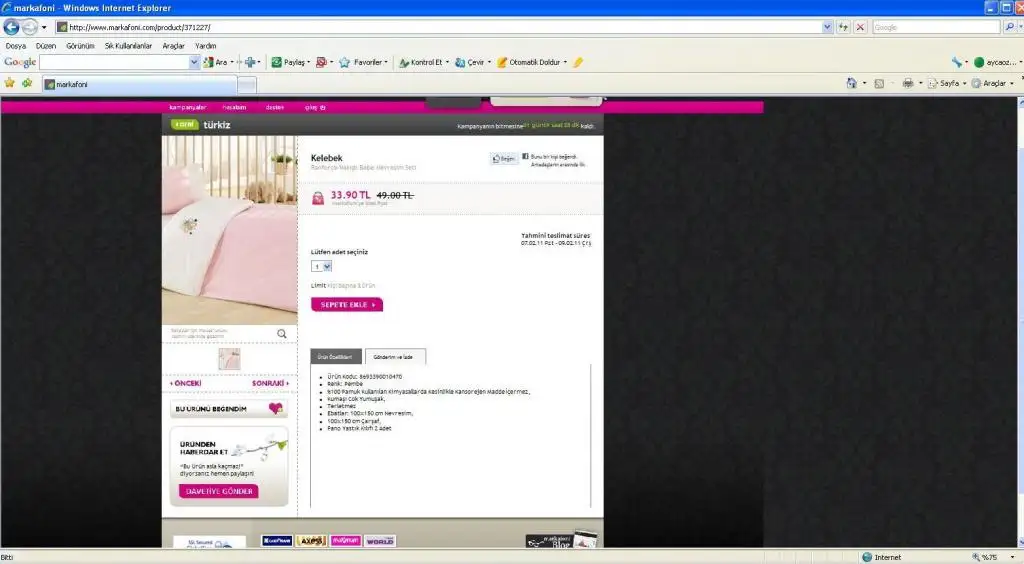Click the Refresh icon beside the address bar

[x=843, y=27]
